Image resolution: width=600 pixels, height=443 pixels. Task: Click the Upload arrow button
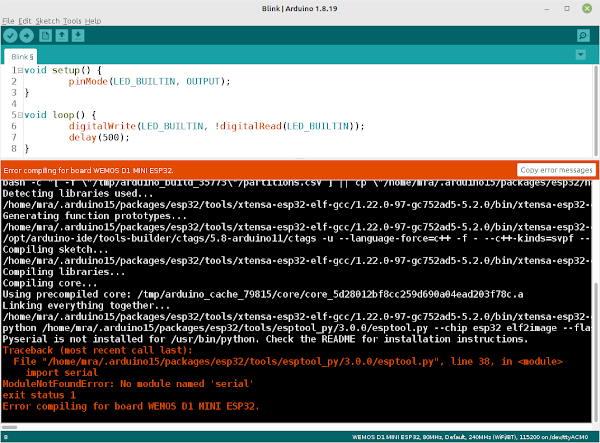pyautogui.click(x=26, y=36)
